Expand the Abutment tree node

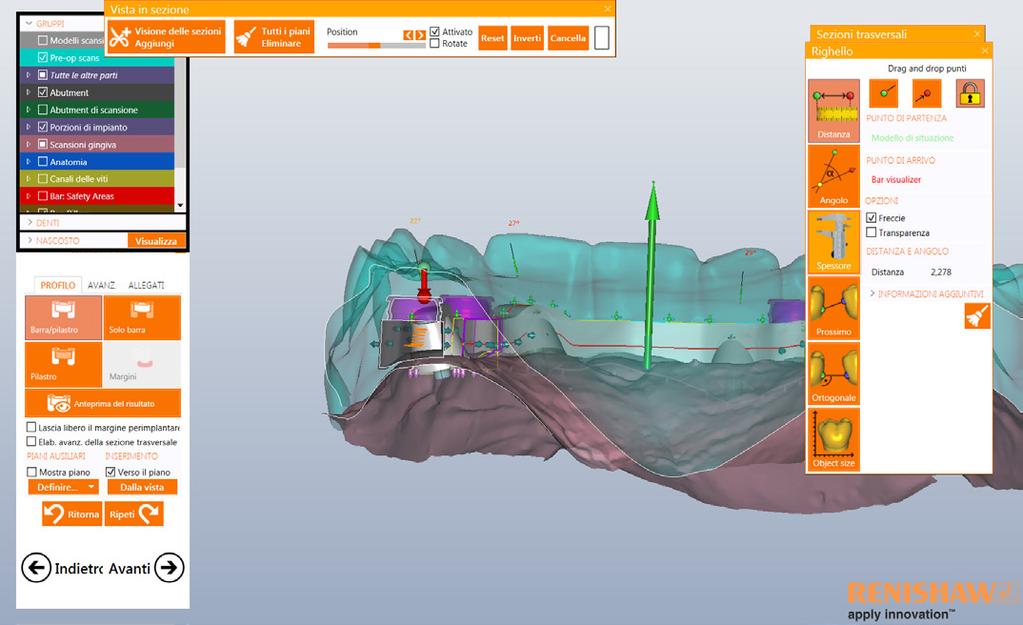click(x=28, y=92)
